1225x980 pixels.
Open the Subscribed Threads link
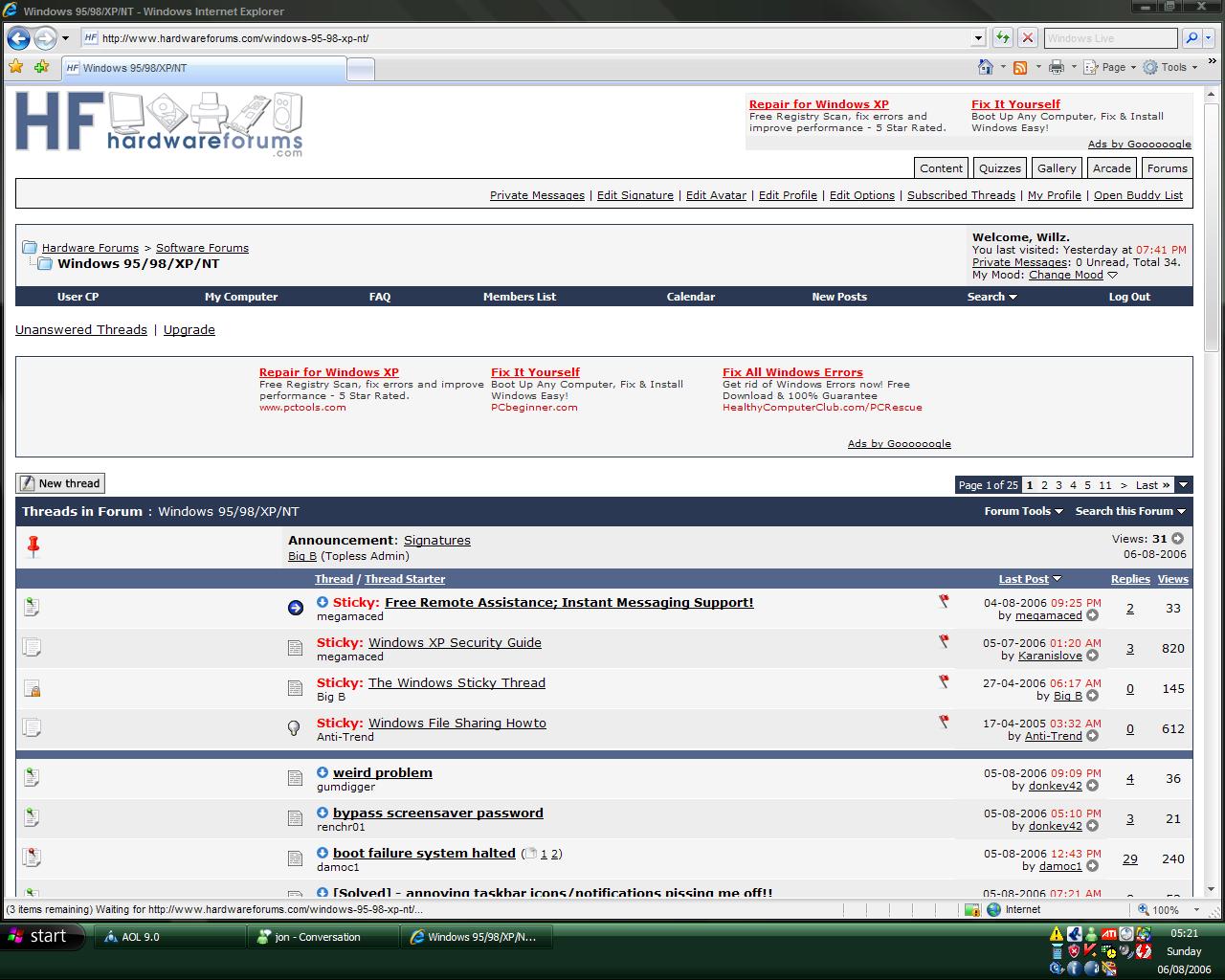point(961,195)
